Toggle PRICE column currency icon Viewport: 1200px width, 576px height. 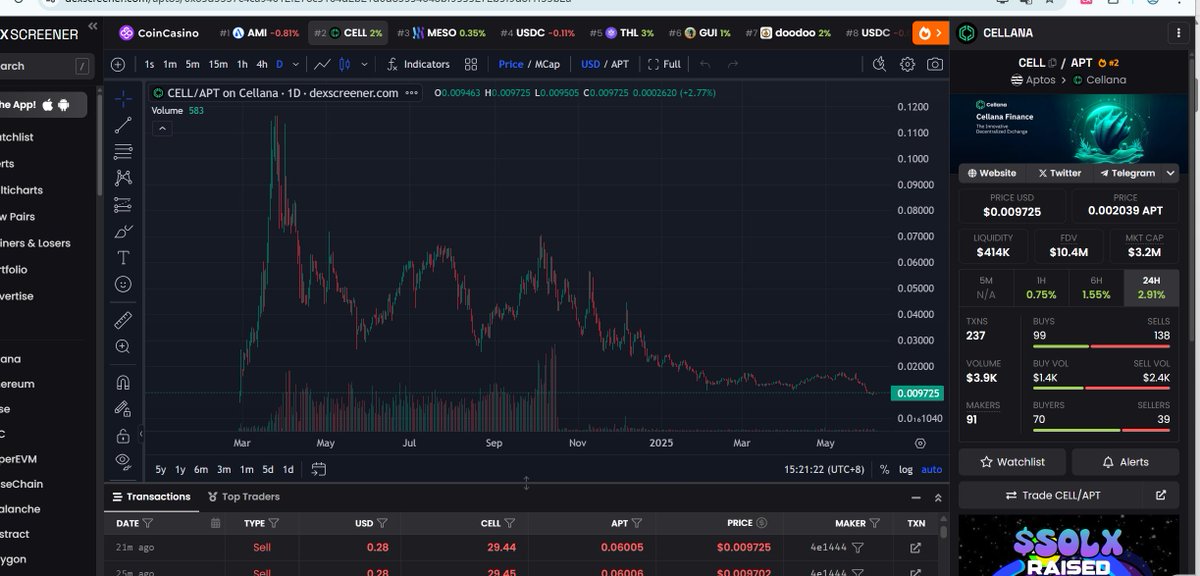[x=761, y=523]
